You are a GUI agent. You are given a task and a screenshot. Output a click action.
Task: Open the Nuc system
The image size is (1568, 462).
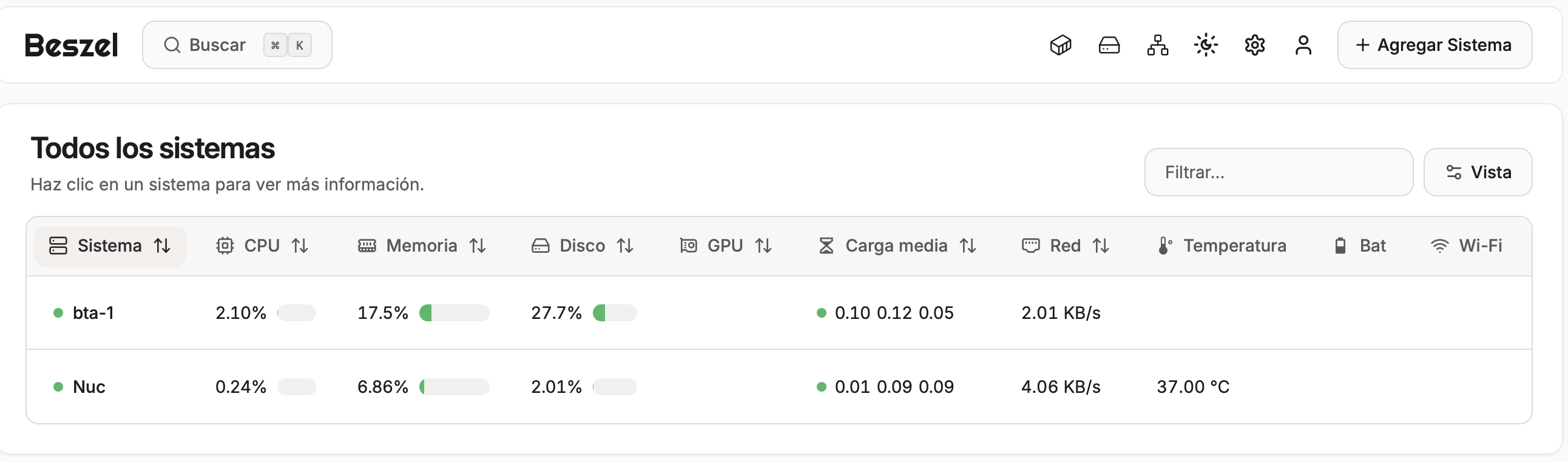click(89, 387)
